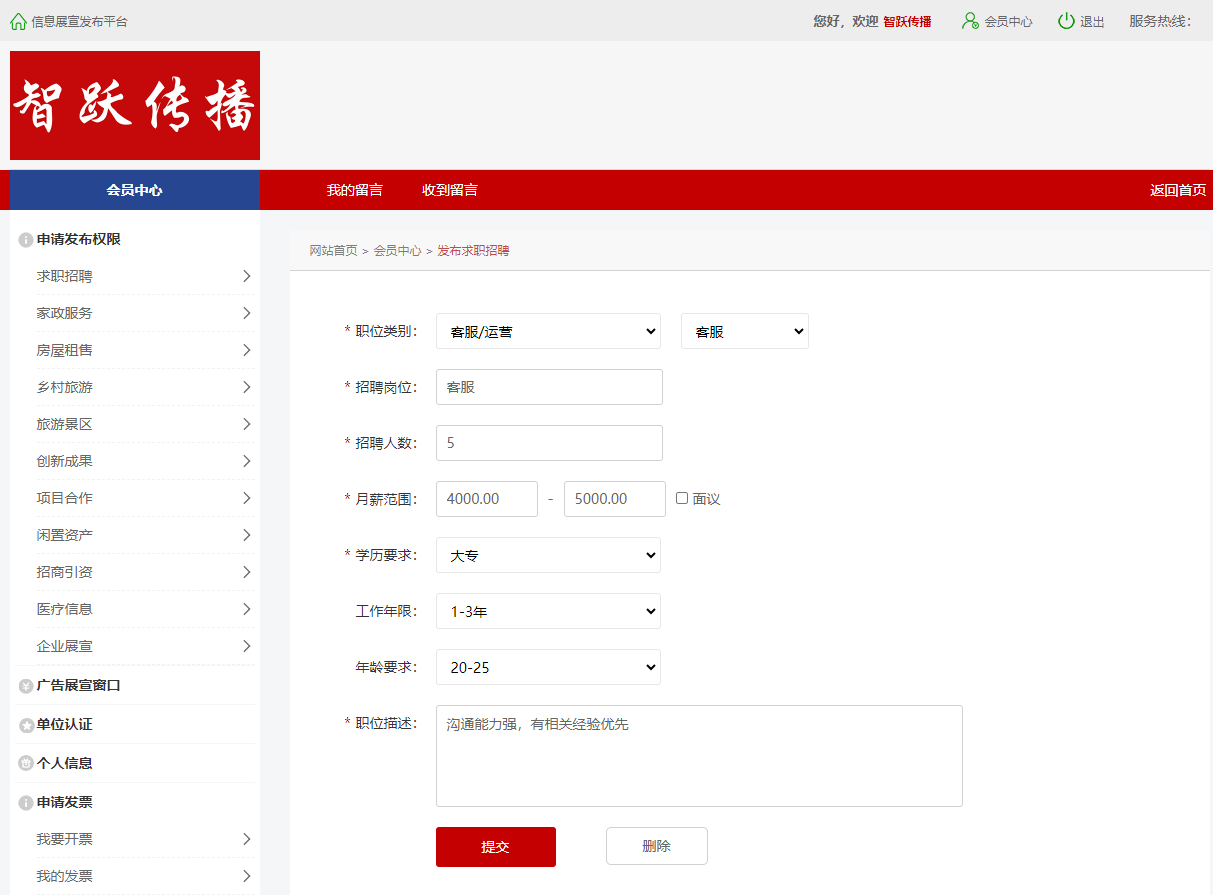Open 广告展宣窗口 section in sidebar
Image resolution: width=1214 pixels, height=896 pixels.
(79, 686)
